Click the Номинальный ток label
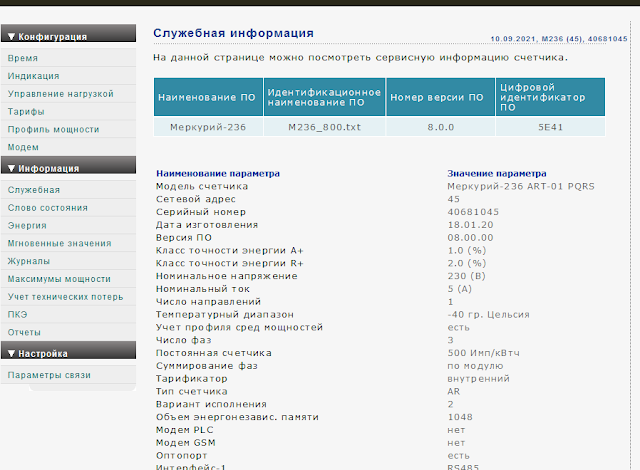The width and height of the screenshot is (640, 470). 203,289
